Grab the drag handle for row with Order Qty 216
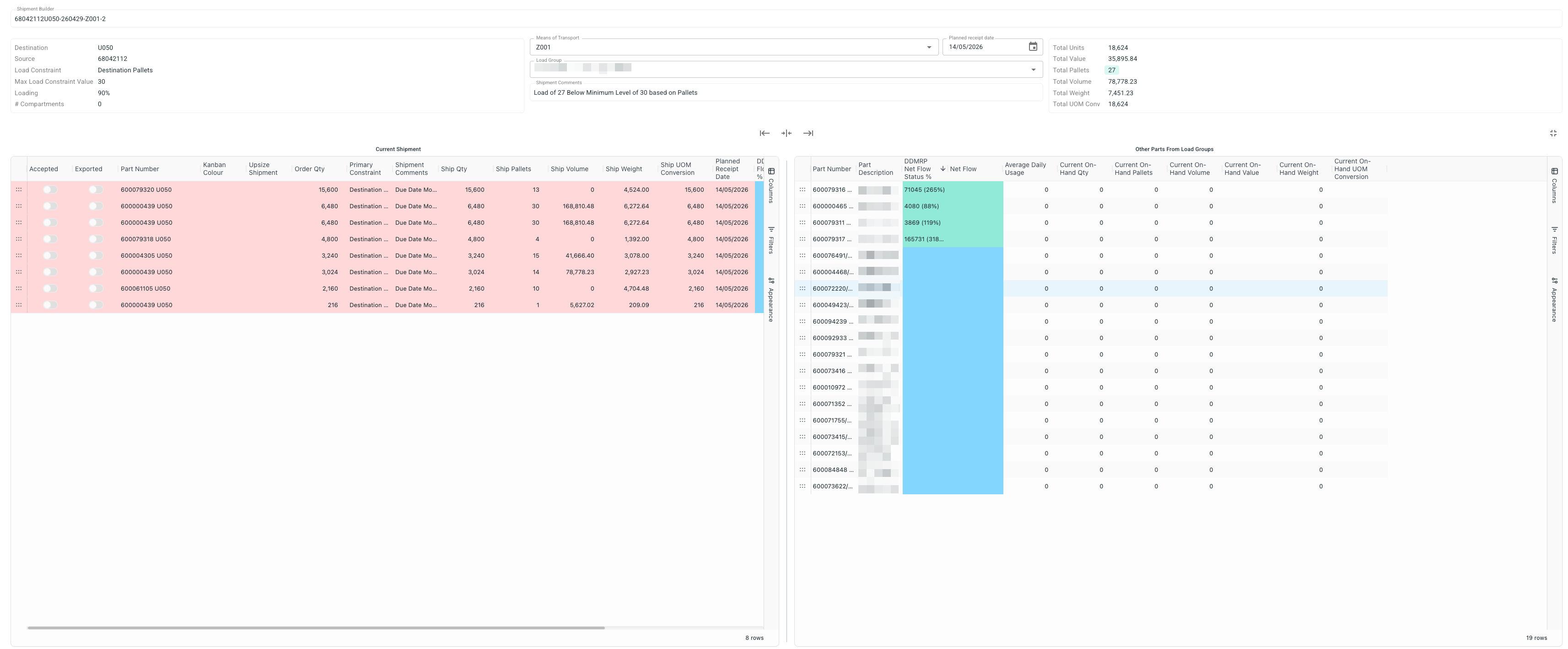Image resolution: width=1568 pixels, height=649 pixels. pos(19,305)
